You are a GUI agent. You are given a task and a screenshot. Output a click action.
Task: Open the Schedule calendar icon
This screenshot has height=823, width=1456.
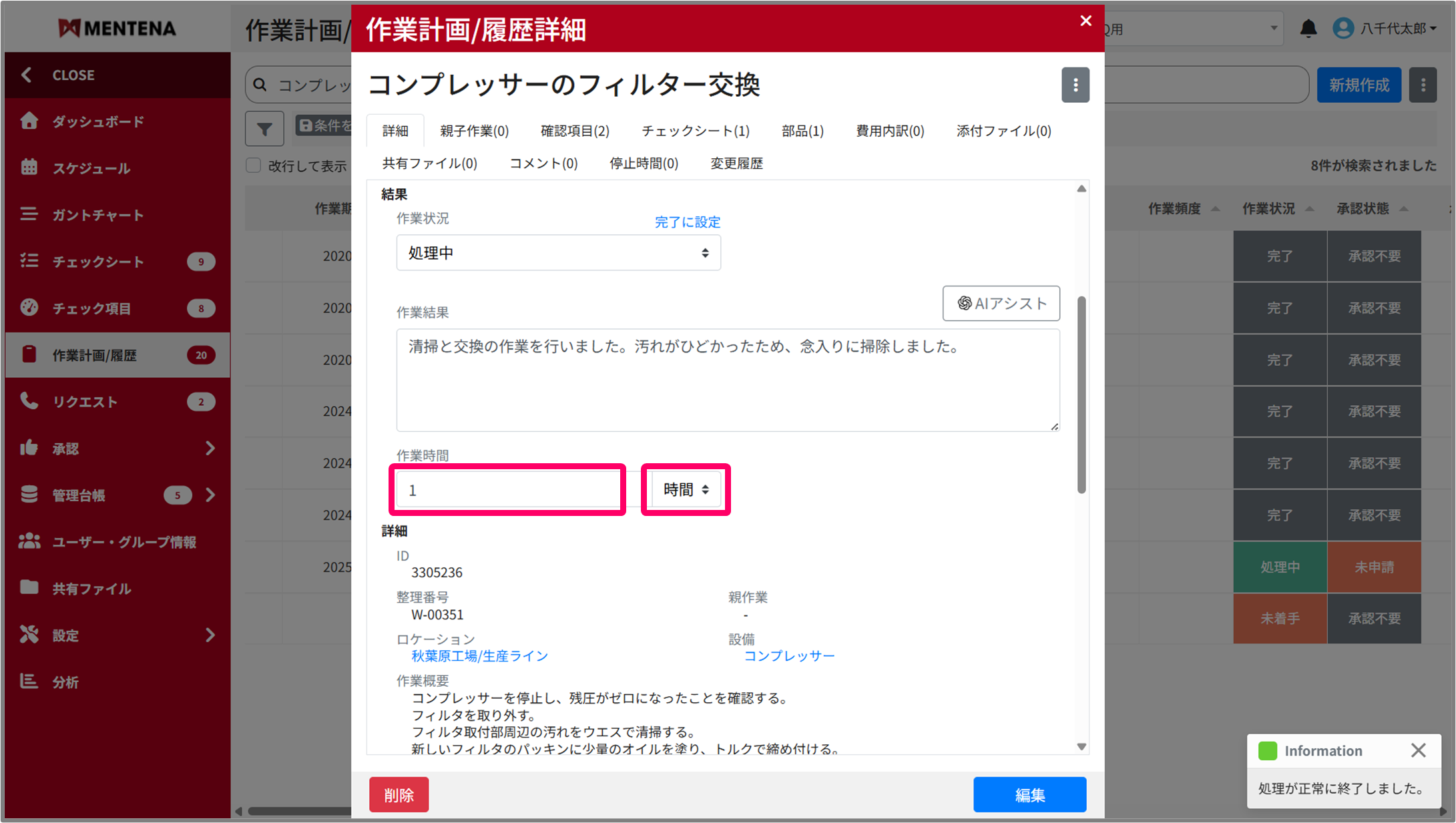tap(29, 168)
